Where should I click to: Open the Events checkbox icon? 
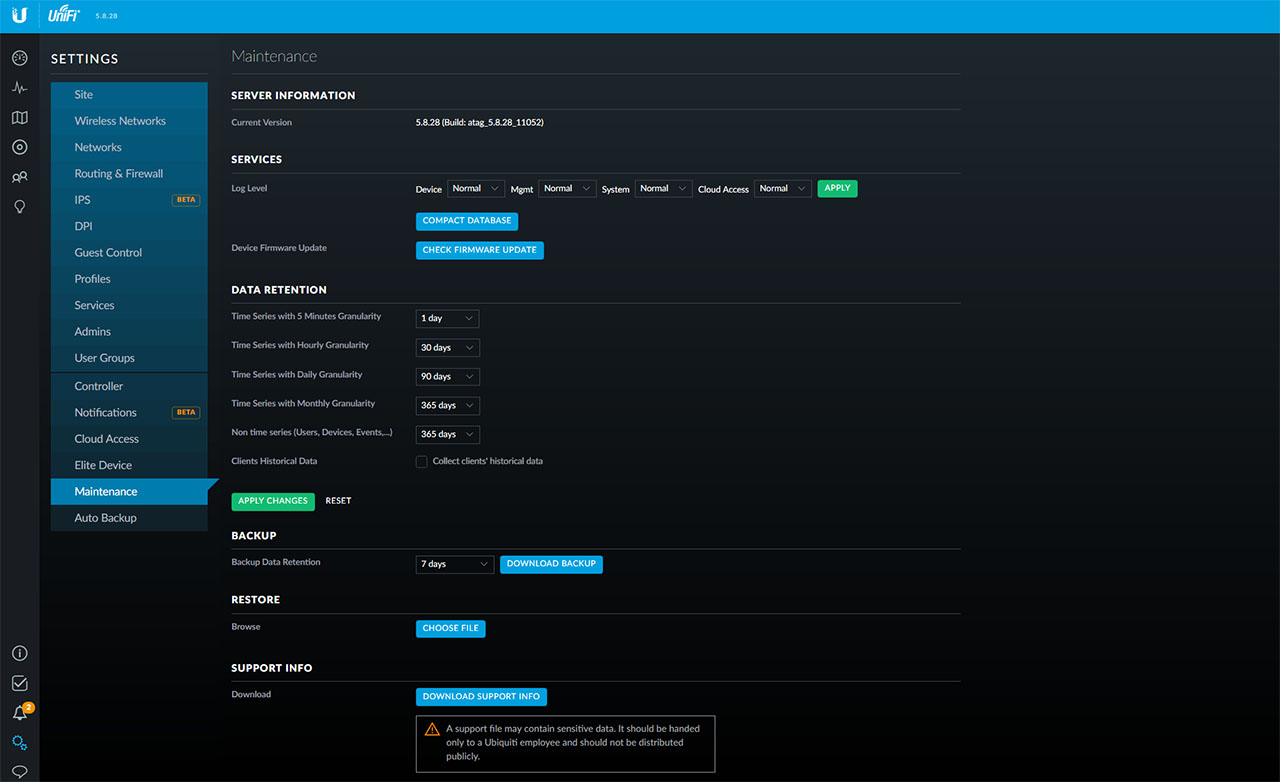point(19,683)
